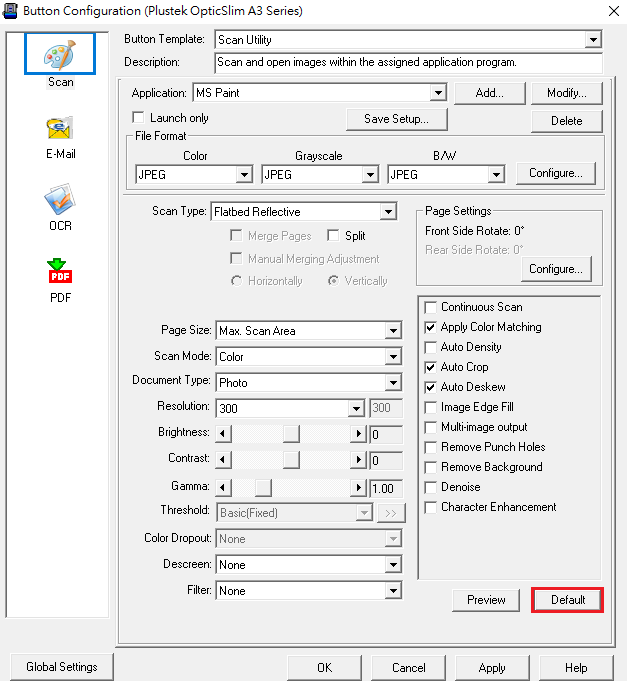Expand the Document Type dropdown
627x681 pixels.
tap(392, 383)
